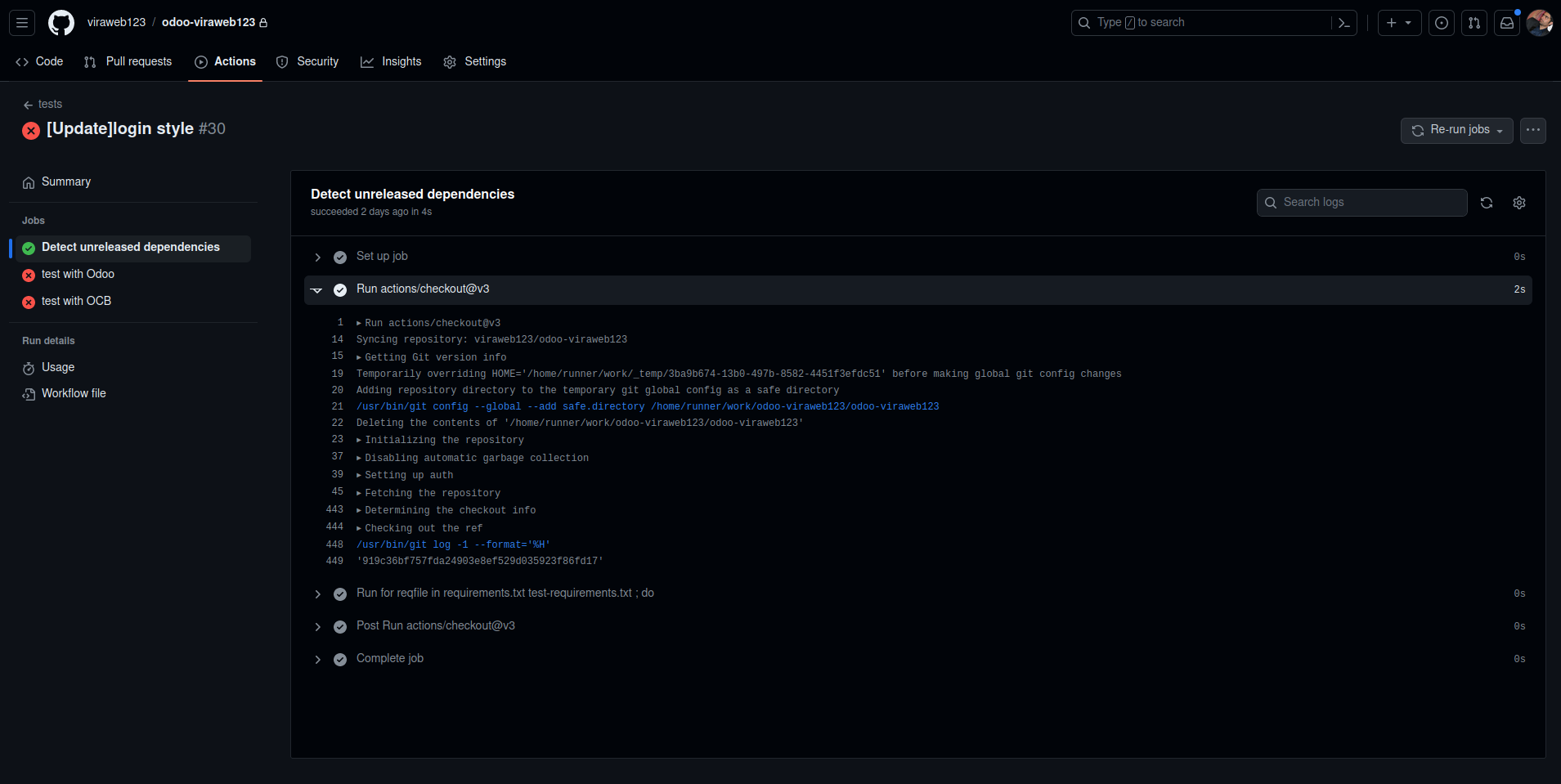Open the run Summary page
The height and width of the screenshot is (784, 1561).
click(133, 181)
